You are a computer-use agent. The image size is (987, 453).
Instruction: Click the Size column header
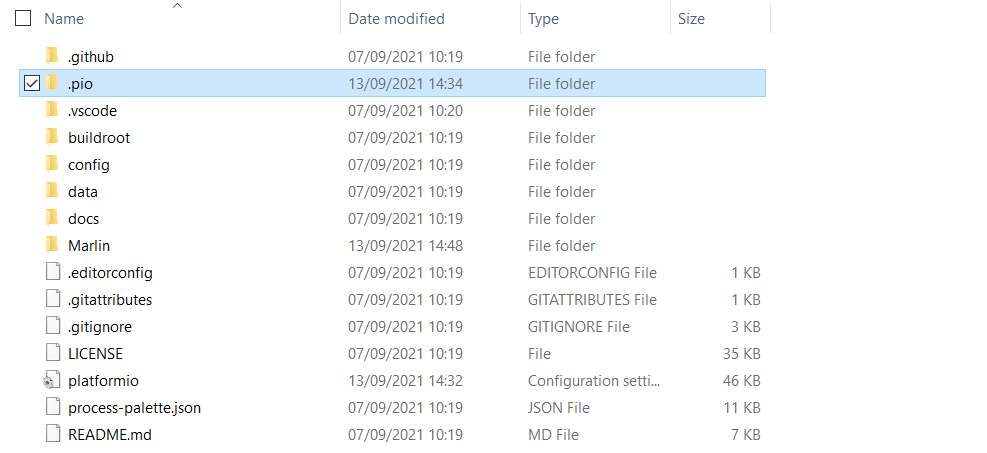click(691, 19)
